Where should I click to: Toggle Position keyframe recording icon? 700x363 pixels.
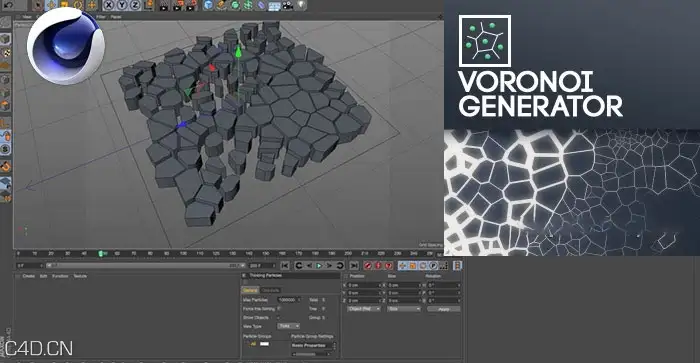coord(403,266)
